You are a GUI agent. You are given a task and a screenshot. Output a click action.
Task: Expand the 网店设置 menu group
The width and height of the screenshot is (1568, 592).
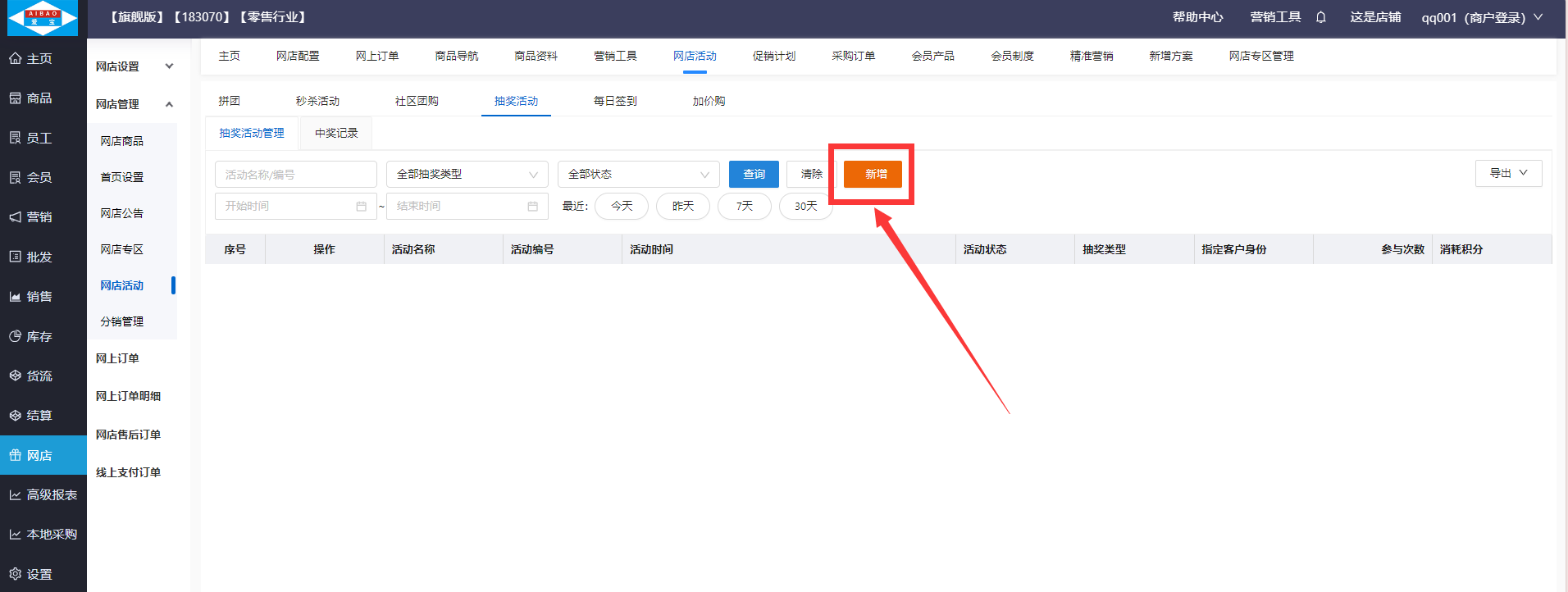coord(134,66)
